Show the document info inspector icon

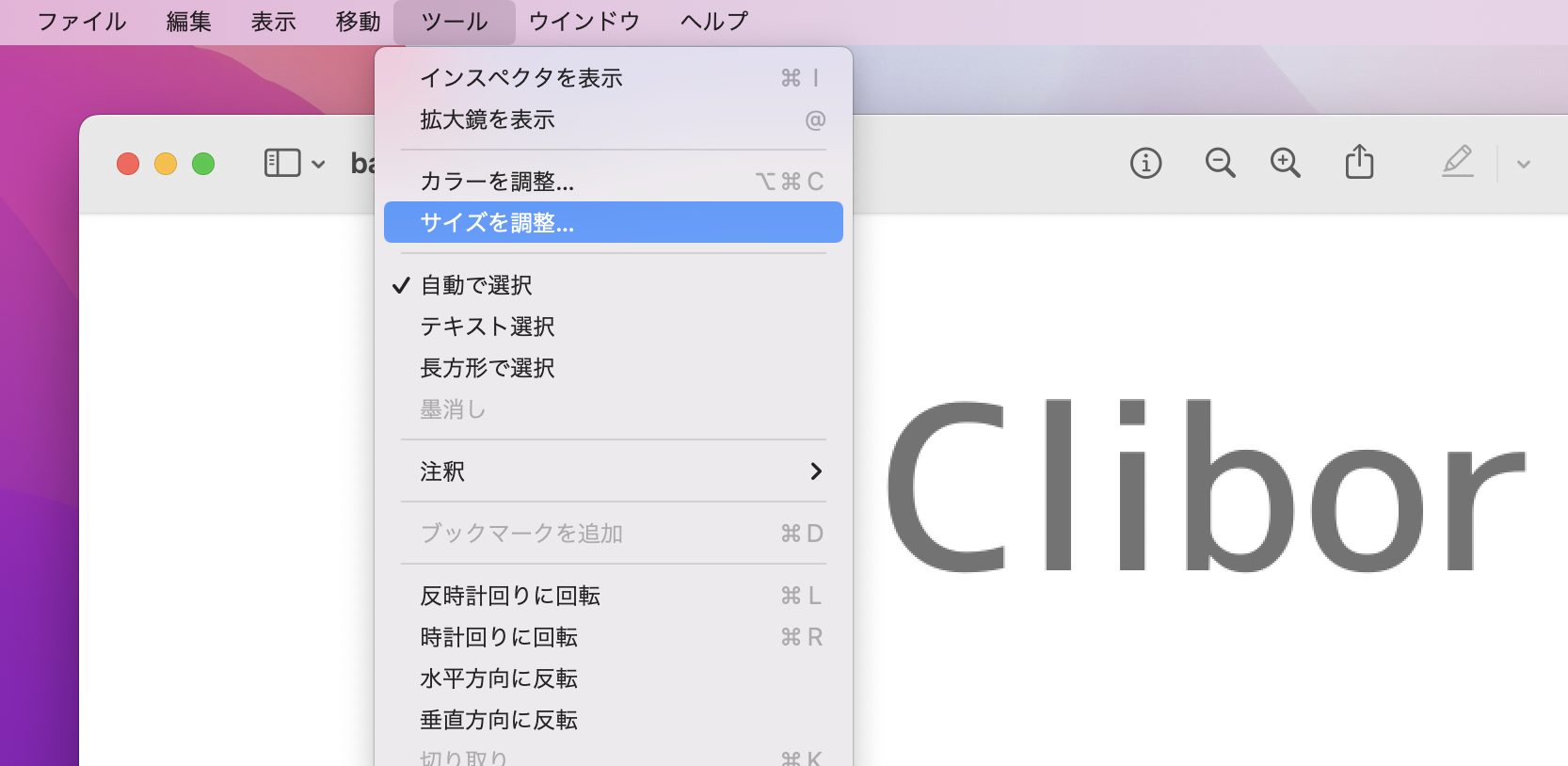1145,164
